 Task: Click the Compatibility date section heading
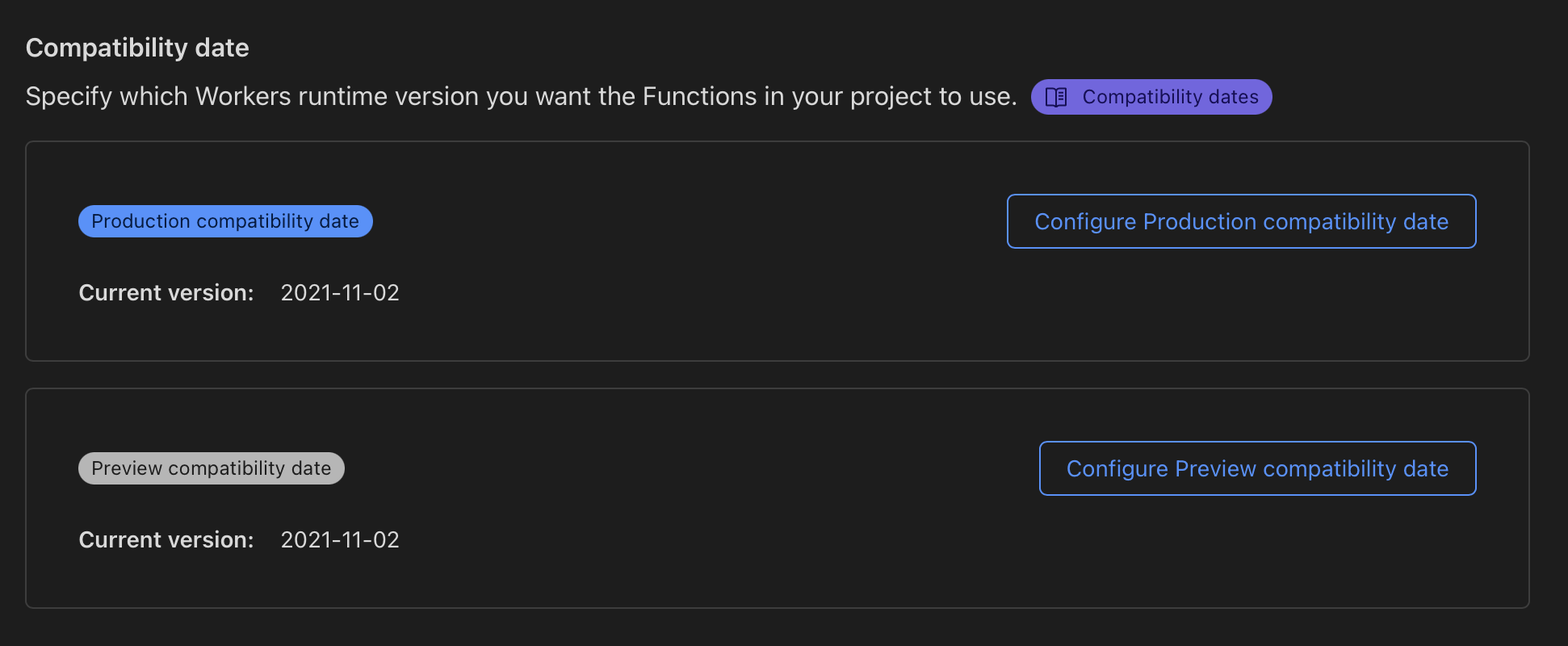point(137,48)
